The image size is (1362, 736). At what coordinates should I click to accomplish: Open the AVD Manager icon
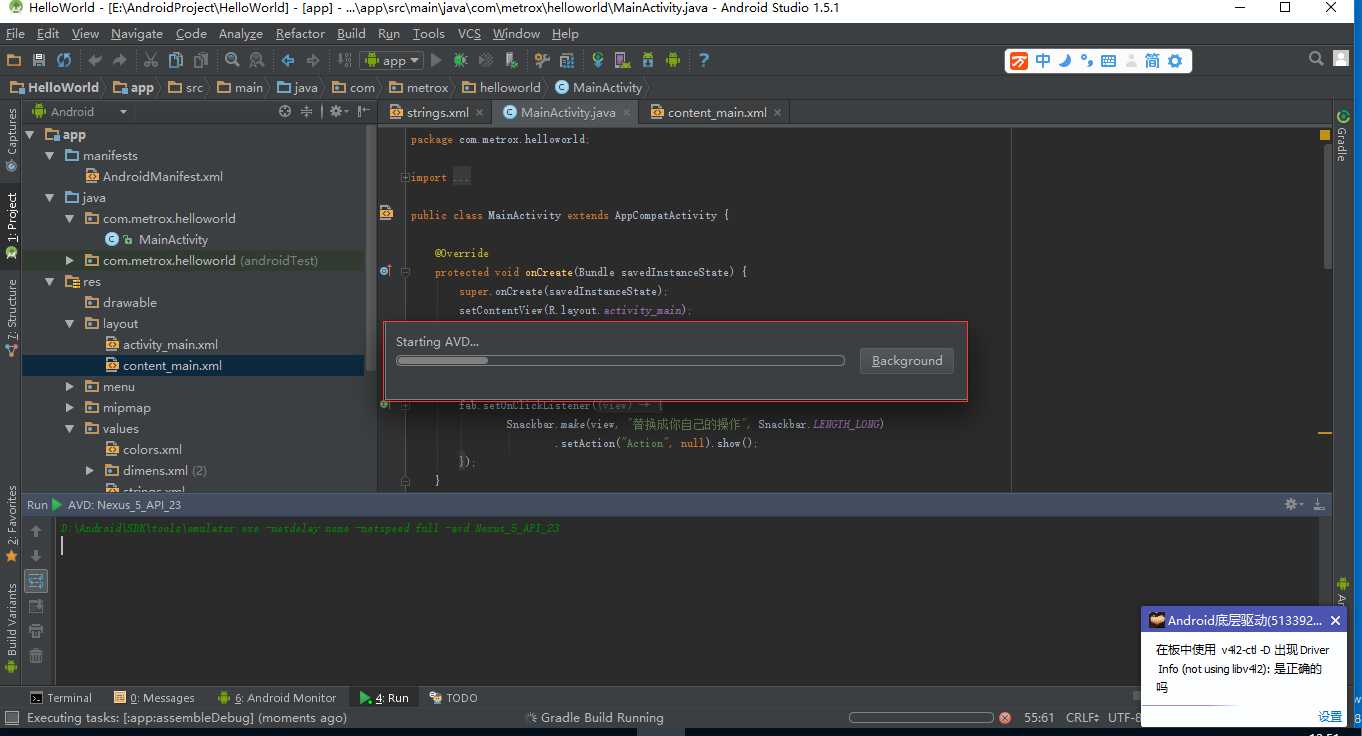623,60
